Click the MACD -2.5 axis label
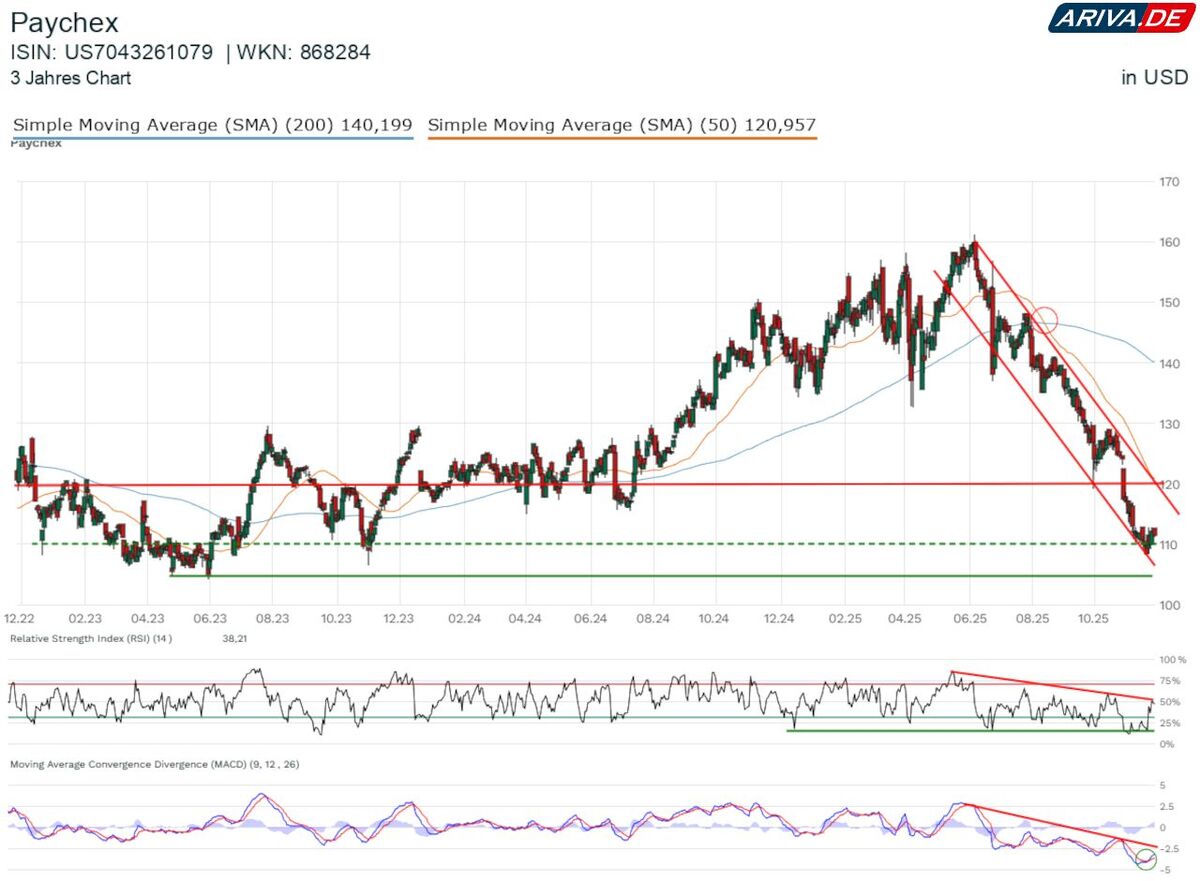1200x881 pixels. point(1169,848)
